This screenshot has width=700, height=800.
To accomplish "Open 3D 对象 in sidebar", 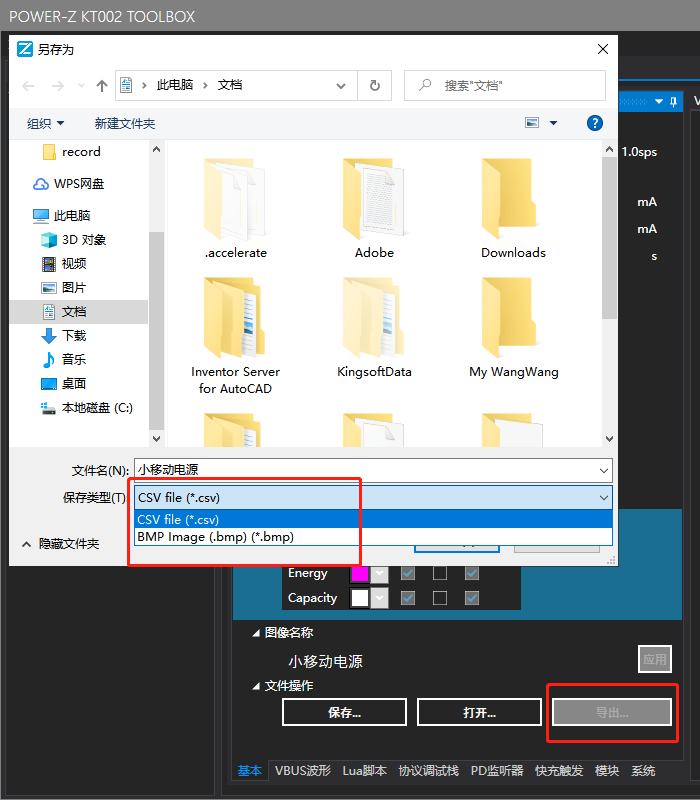I will tap(74, 240).
